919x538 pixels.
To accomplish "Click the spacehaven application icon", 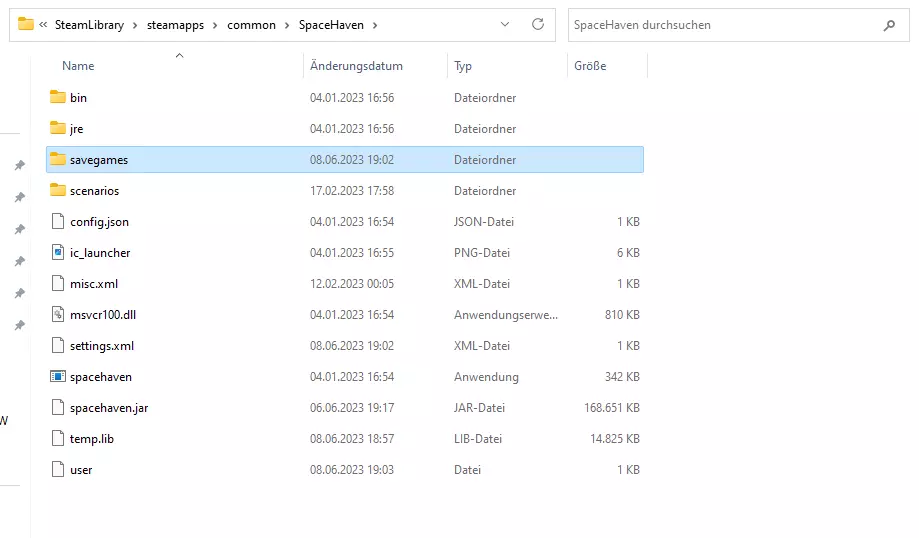I will coord(57,377).
